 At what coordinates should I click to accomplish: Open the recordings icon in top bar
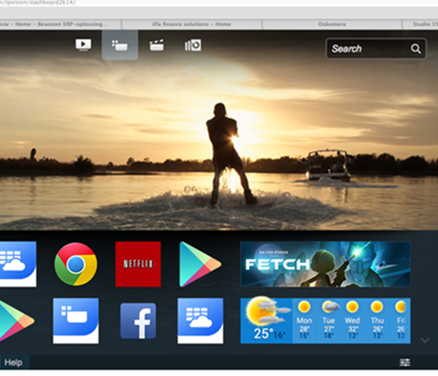click(193, 45)
